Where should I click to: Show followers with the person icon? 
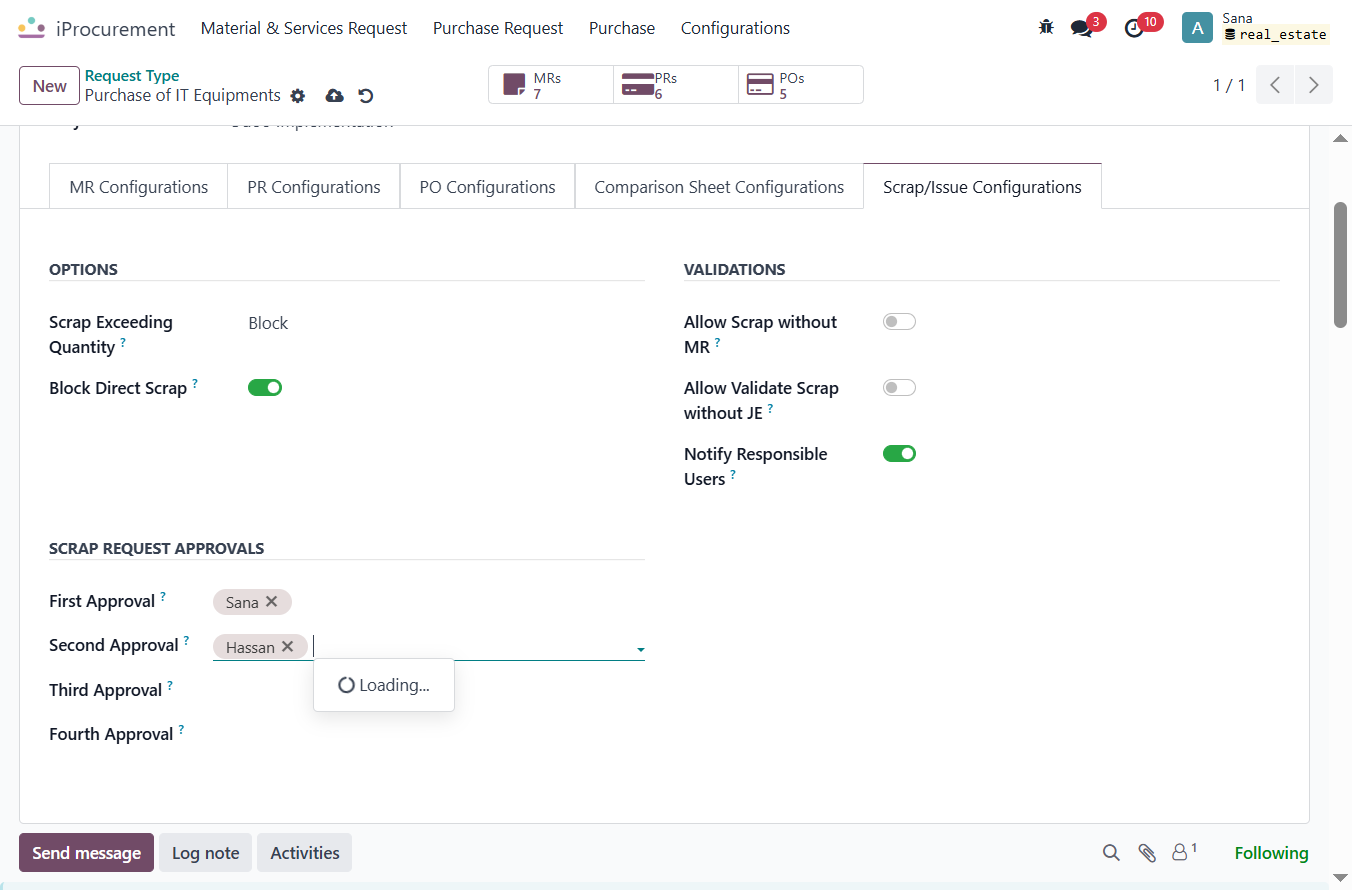click(1181, 853)
